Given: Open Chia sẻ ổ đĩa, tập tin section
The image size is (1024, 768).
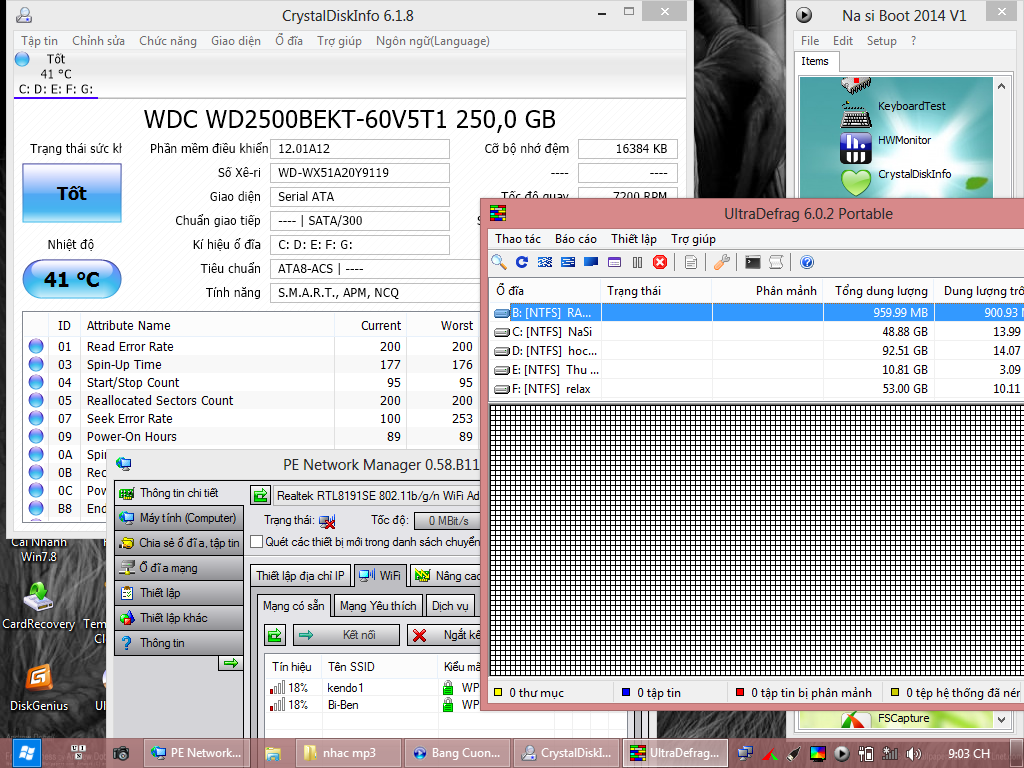Looking at the screenshot, I should [179, 543].
